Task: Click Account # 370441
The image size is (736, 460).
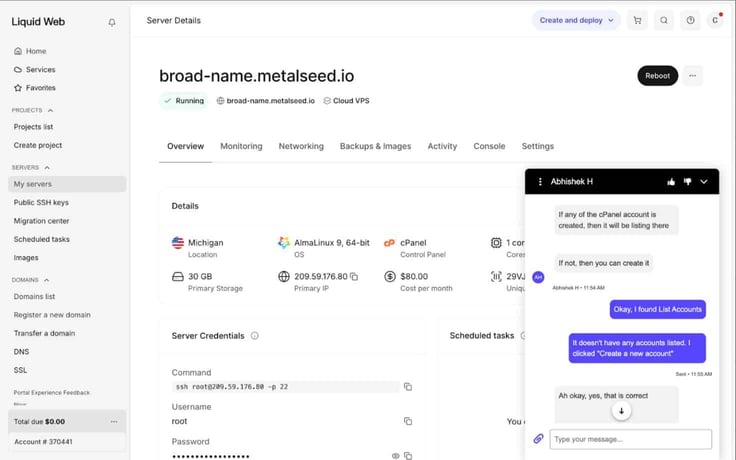Action: (43, 442)
